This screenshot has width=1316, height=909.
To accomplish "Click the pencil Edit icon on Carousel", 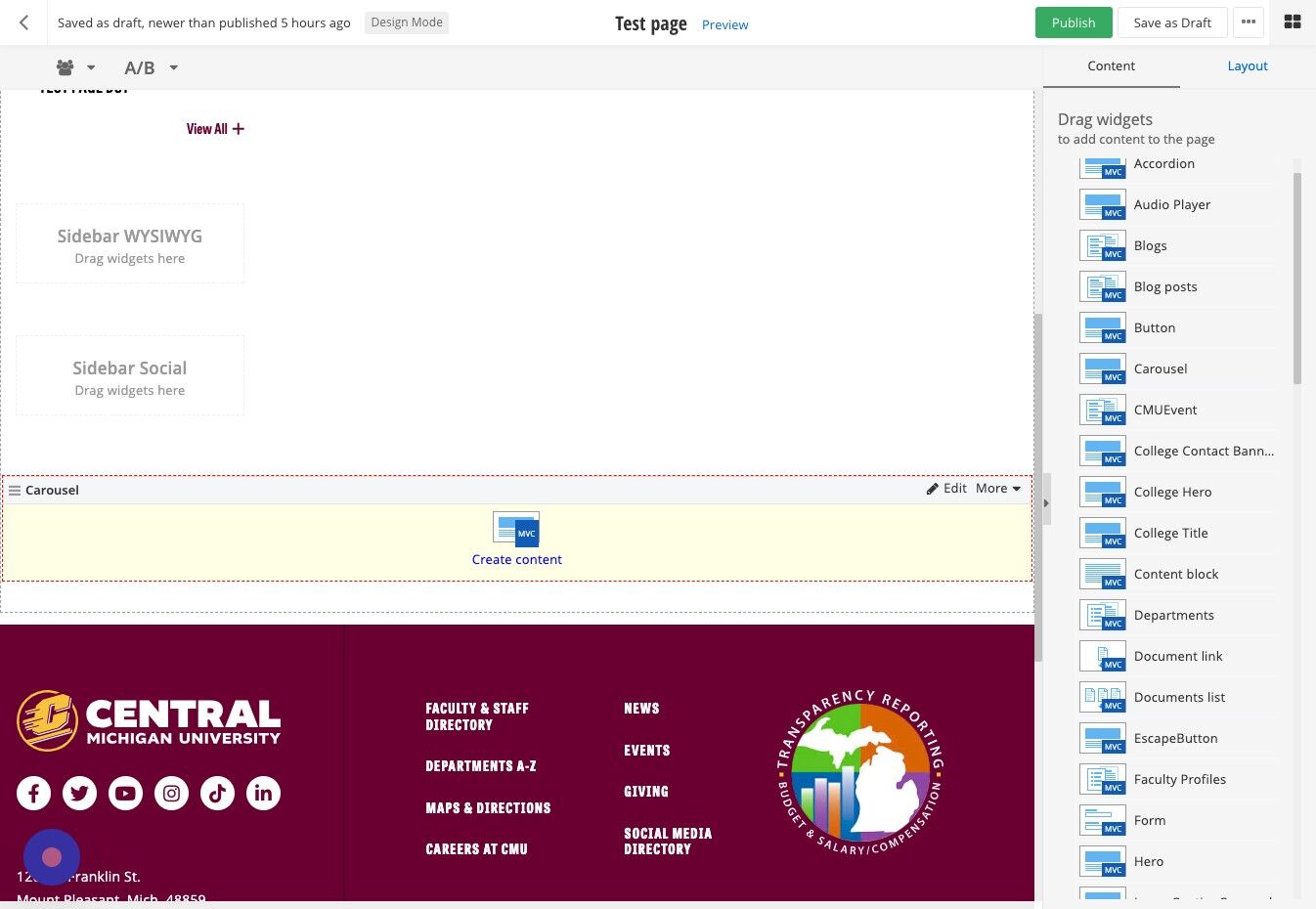I will (x=933, y=489).
